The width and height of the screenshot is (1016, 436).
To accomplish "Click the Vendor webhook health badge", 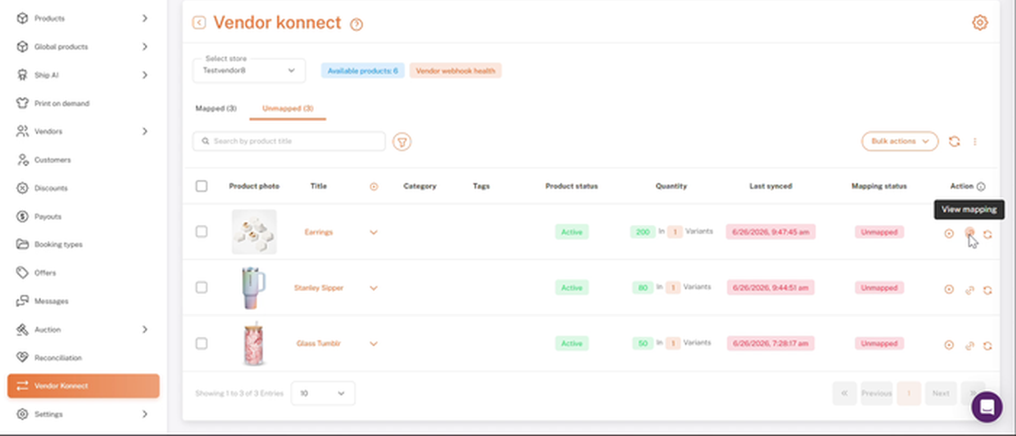I will tap(456, 71).
